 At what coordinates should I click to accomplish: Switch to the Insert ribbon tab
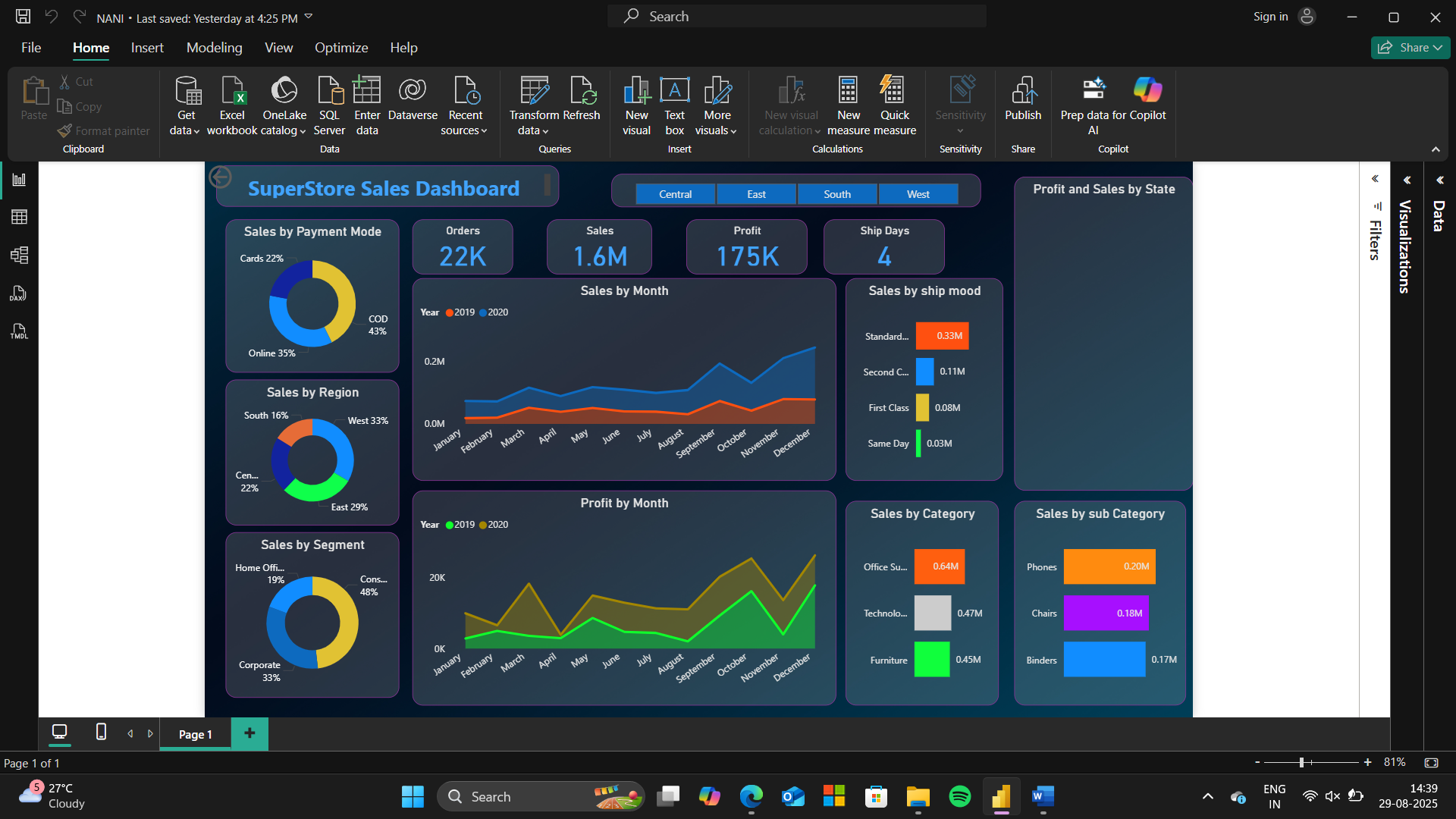coord(147,48)
